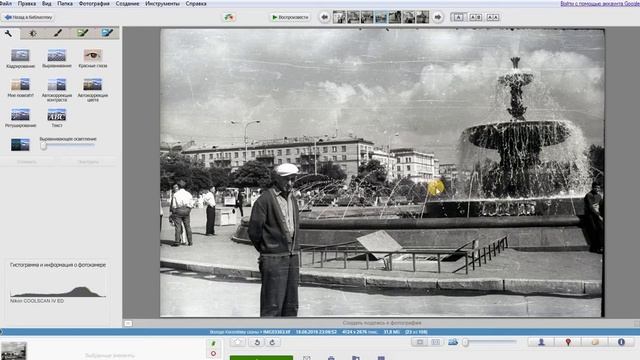
Task: Open the Кадрирование crop tool
Action: pos(20,58)
